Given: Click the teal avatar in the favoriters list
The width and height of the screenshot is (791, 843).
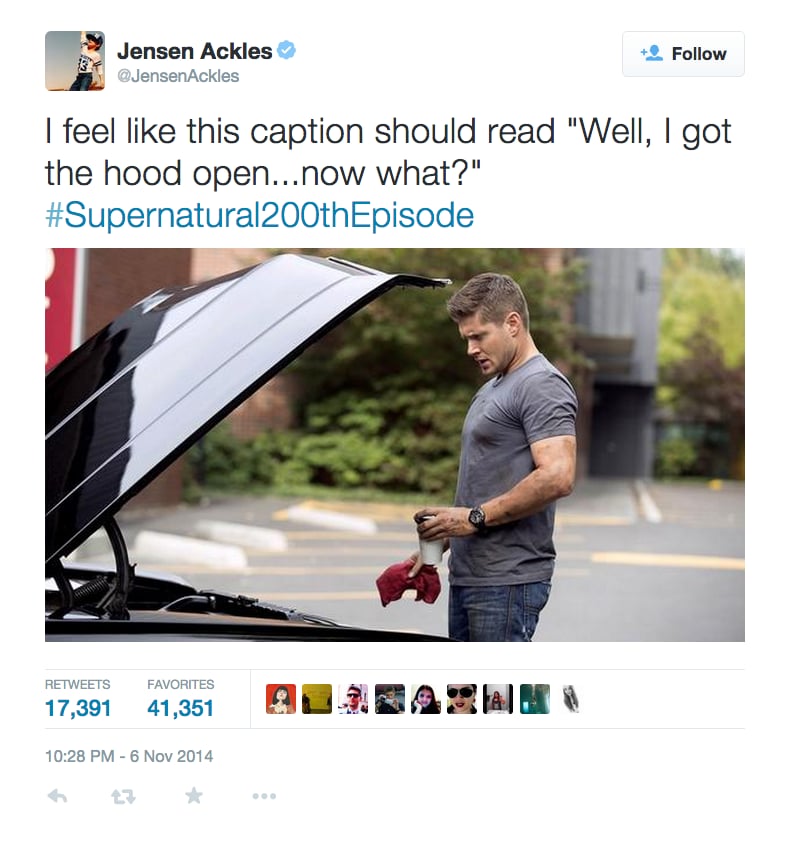Looking at the screenshot, I should pos(535,699).
